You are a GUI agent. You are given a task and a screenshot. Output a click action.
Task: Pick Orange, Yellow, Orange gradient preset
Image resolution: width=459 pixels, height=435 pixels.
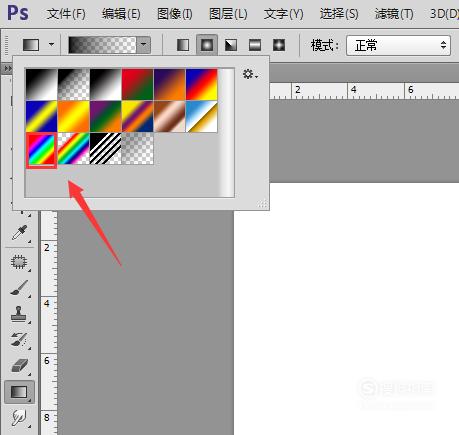point(73,117)
